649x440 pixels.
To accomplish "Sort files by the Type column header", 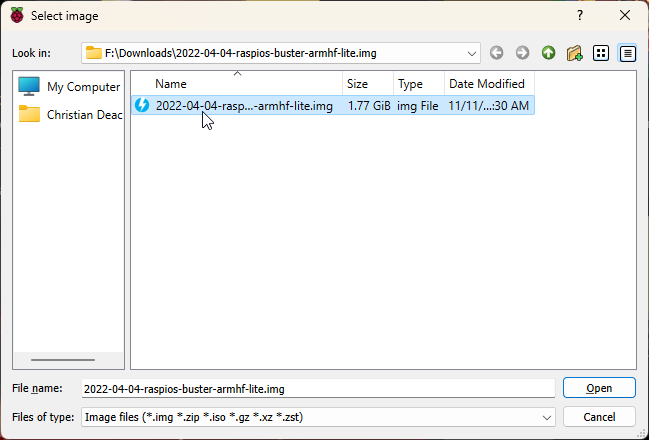I will point(419,84).
